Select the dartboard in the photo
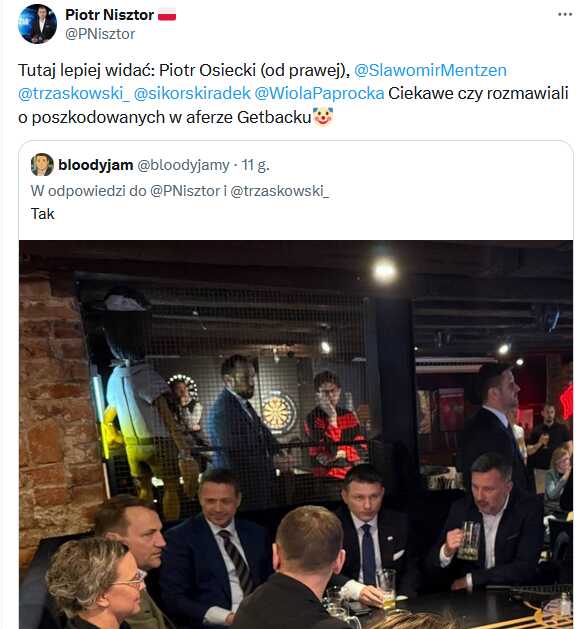The image size is (584, 629). [278, 413]
